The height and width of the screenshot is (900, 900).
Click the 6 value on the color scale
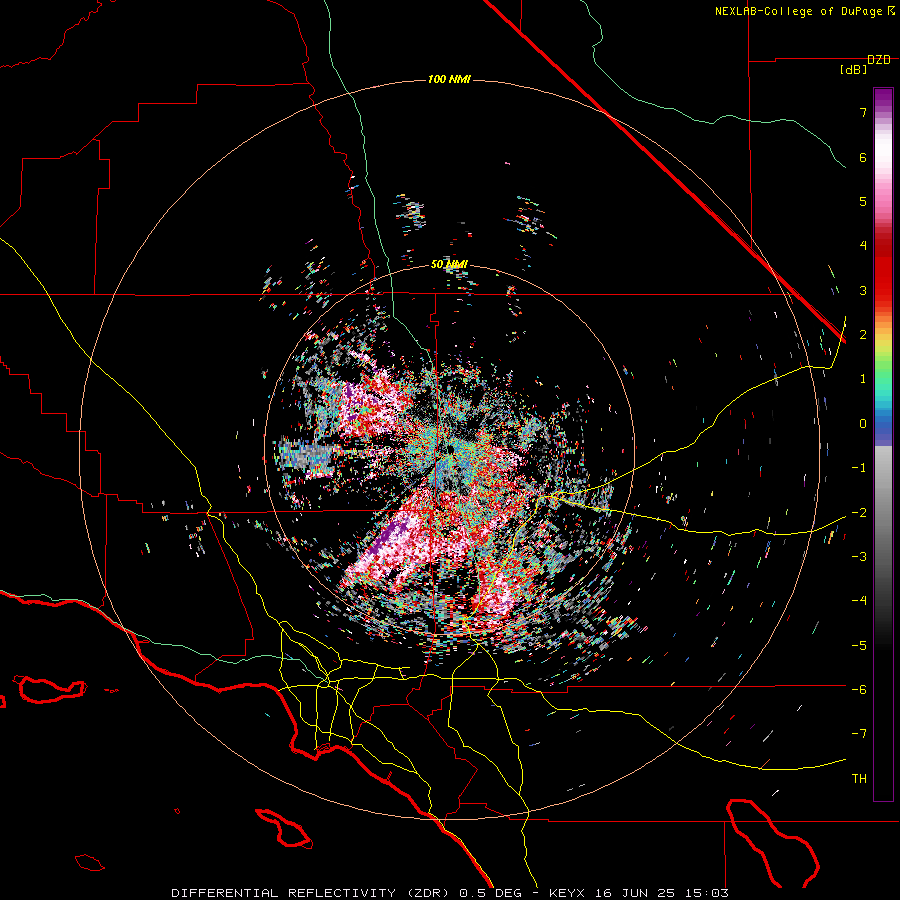pyautogui.click(x=863, y=157)
